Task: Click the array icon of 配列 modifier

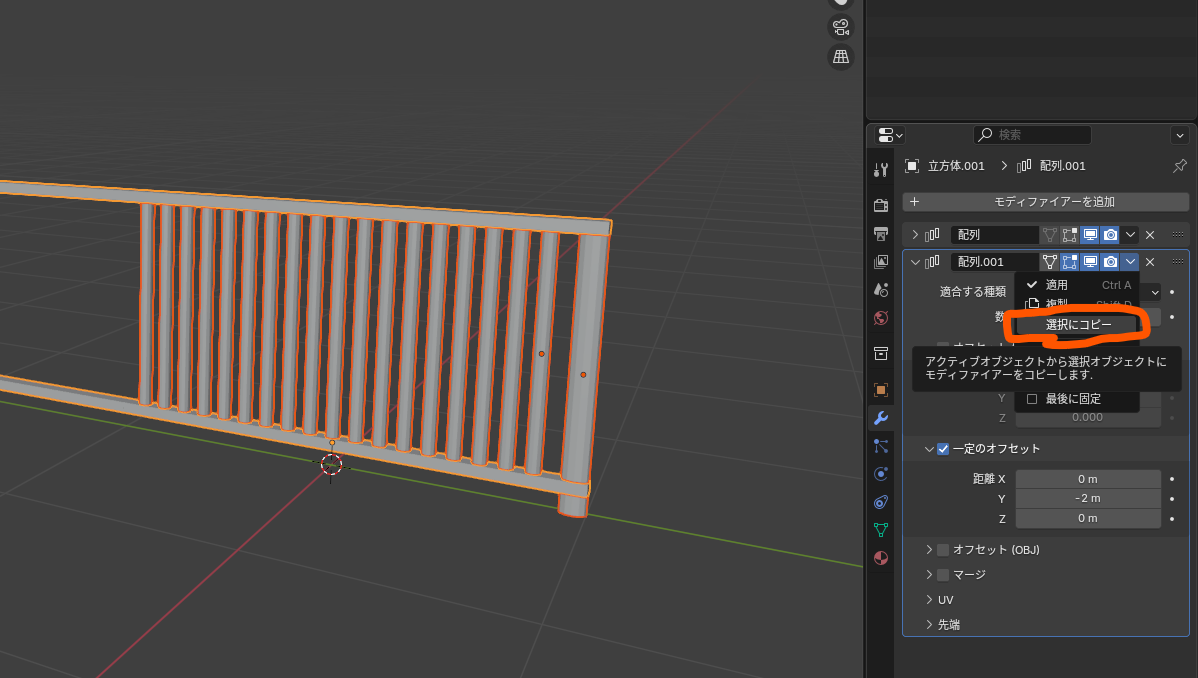Action: pos(932,235)
